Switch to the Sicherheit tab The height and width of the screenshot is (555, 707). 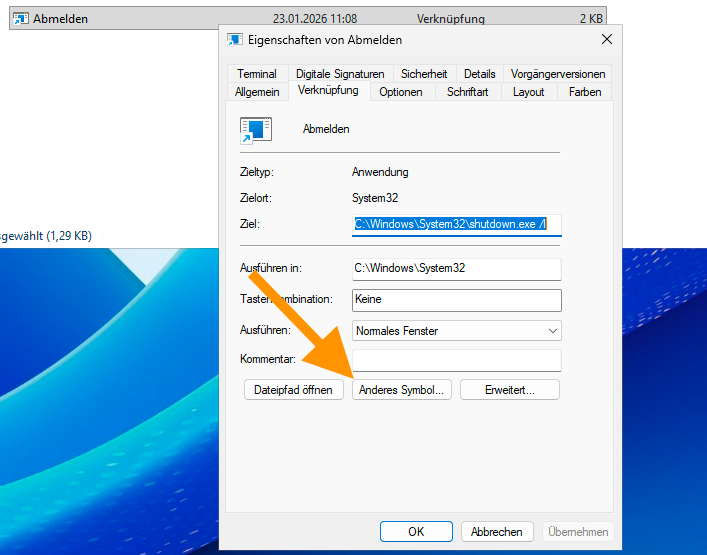tap(424, 74)
